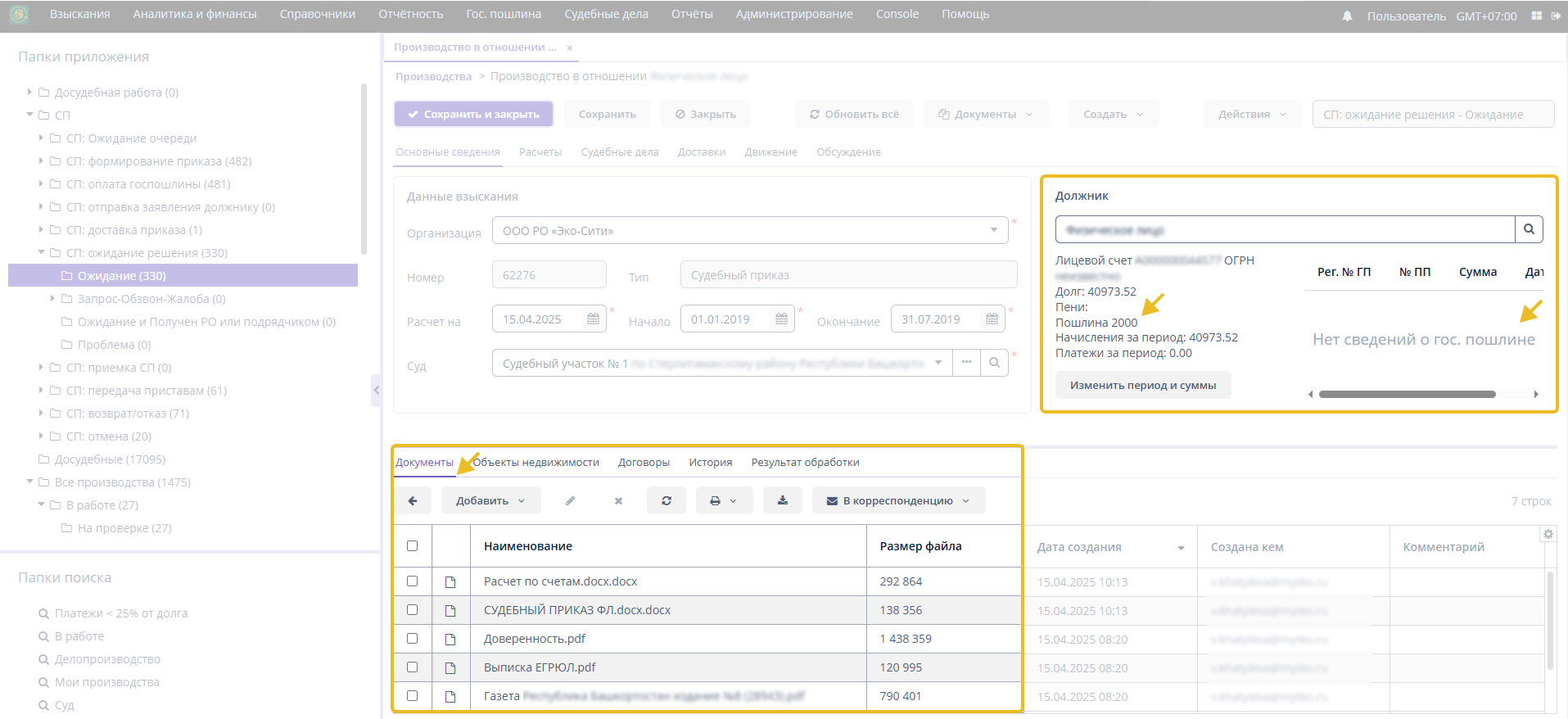This screenshot has width=1568, height=719.
Task: Click the table settings gear icon
Action: coord(1548,534)
